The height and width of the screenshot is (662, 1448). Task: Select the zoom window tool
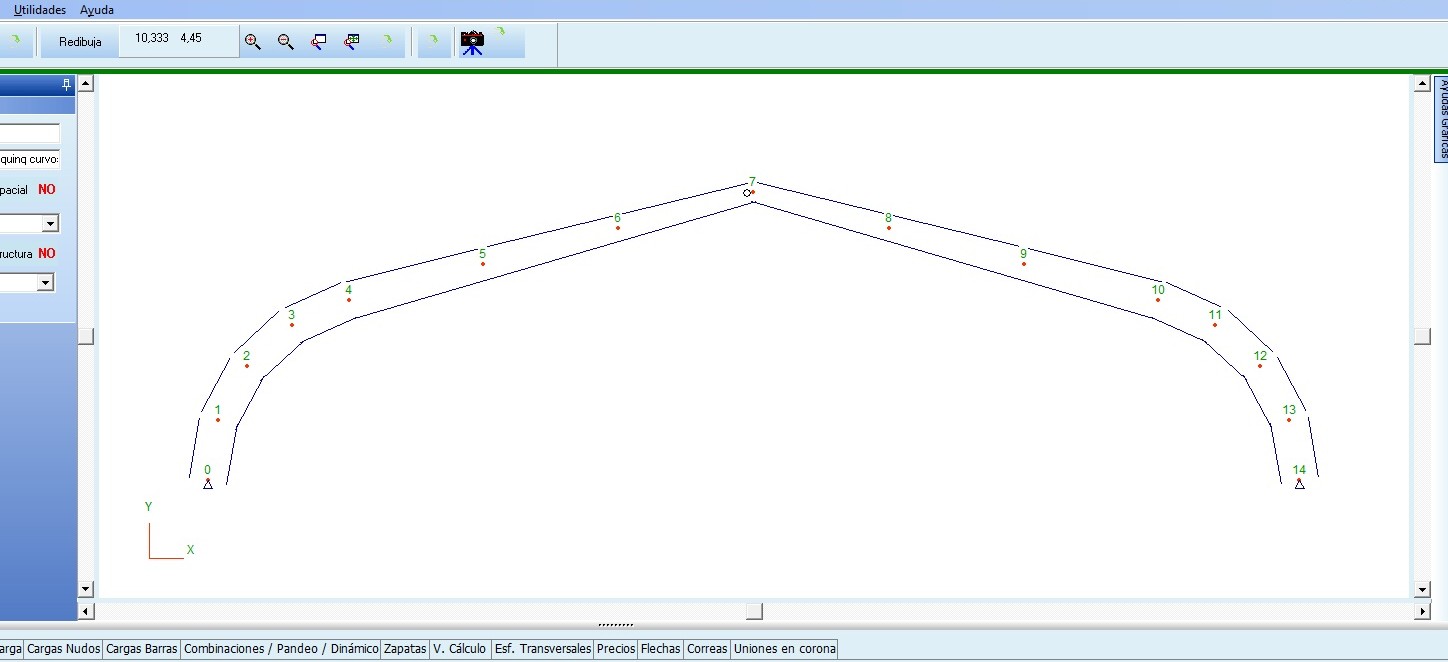(319, 42)
